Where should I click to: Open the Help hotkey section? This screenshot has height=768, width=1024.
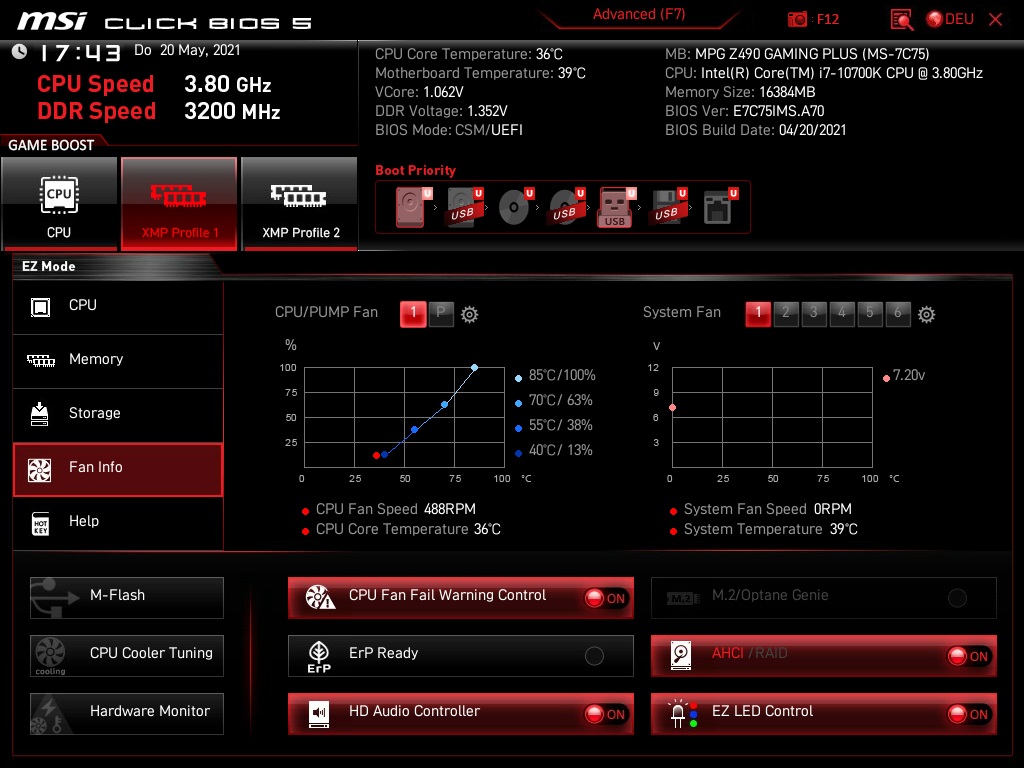[x=118, y=522]
